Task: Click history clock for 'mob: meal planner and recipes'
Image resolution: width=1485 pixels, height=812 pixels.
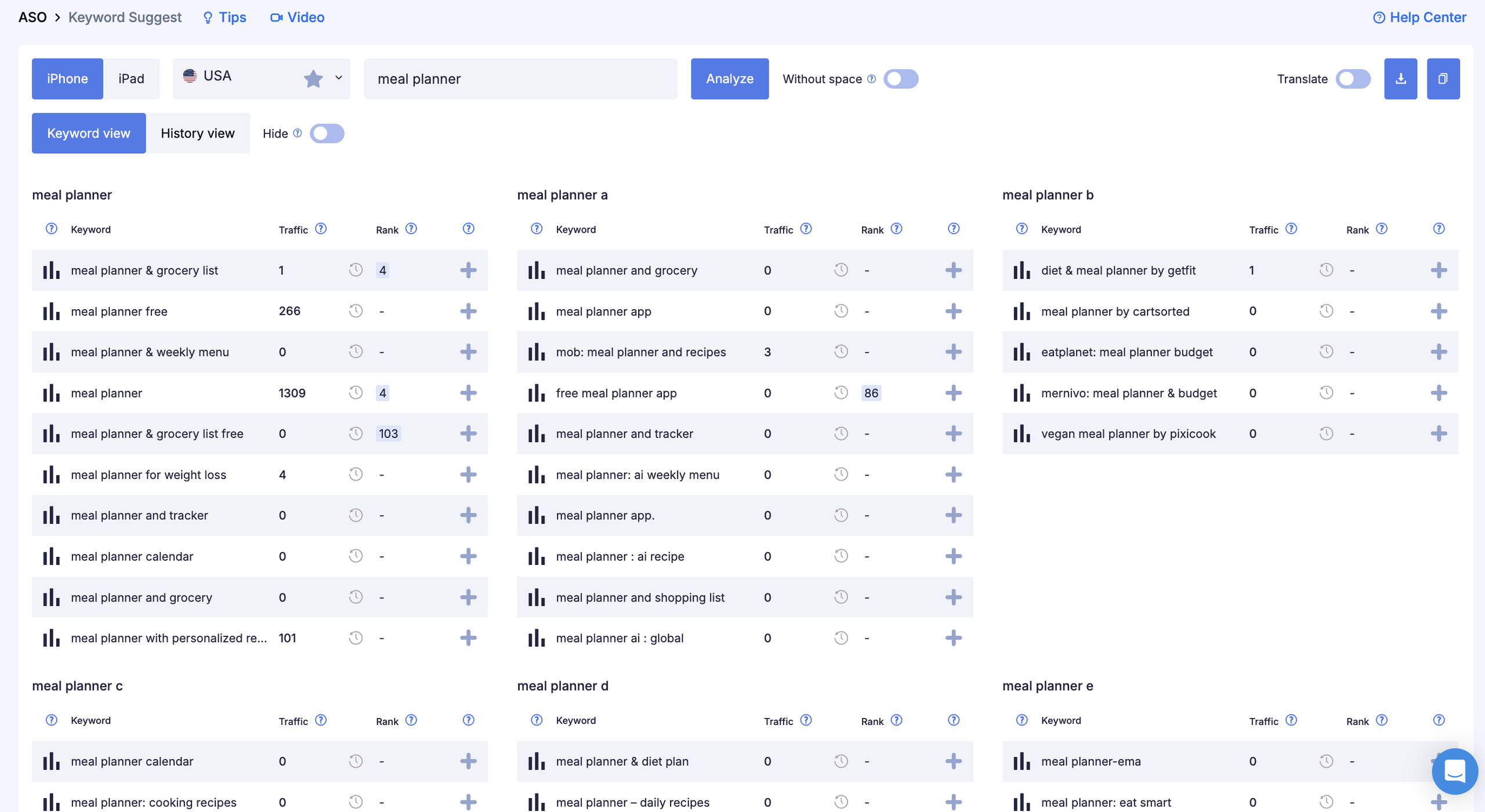Action: pos(841,351)
